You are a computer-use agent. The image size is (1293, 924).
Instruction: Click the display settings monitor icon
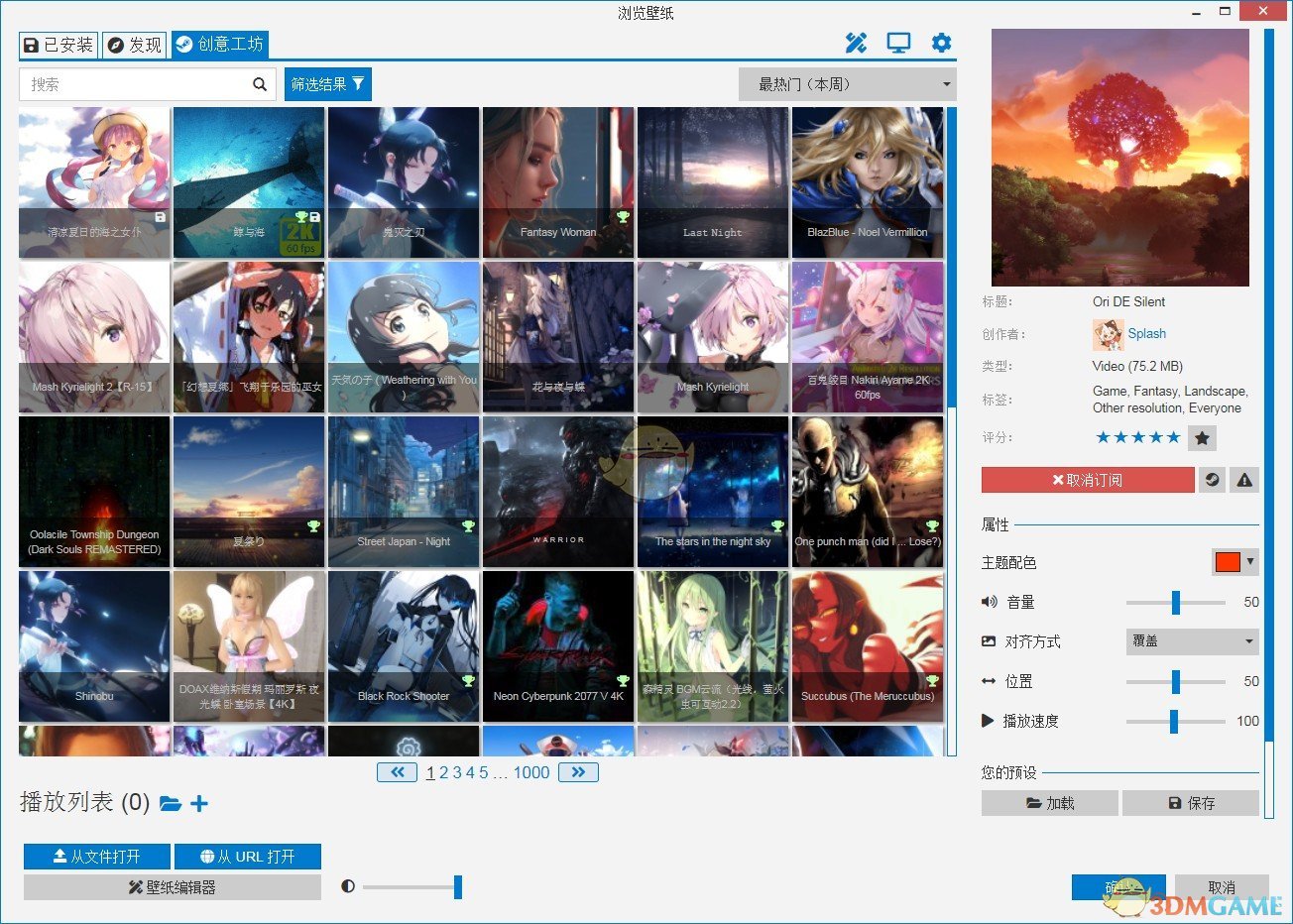click(897, 43)
